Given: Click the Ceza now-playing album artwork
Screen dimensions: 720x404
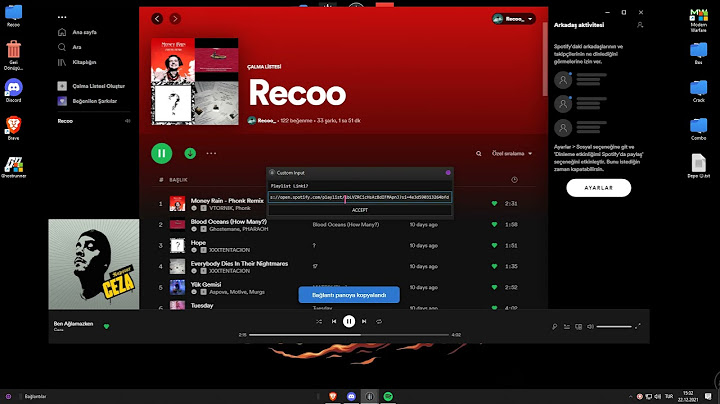Looking at the screenshot, I should (x=94, y=264).
